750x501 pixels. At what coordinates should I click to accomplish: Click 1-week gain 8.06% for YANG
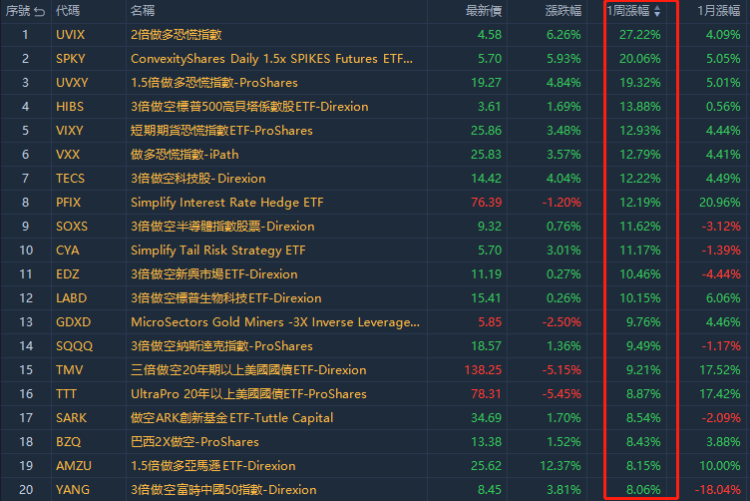click(x=643, y=490)
